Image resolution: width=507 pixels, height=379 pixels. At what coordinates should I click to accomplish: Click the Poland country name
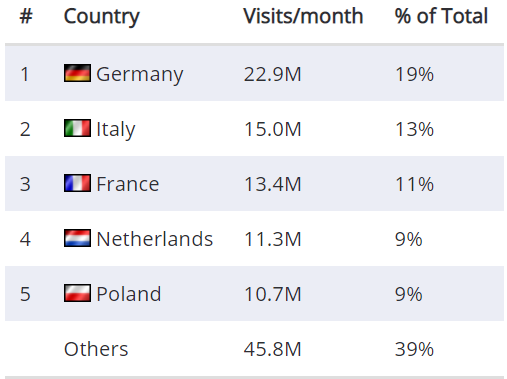pyautogui.click(x=129, y=294)
